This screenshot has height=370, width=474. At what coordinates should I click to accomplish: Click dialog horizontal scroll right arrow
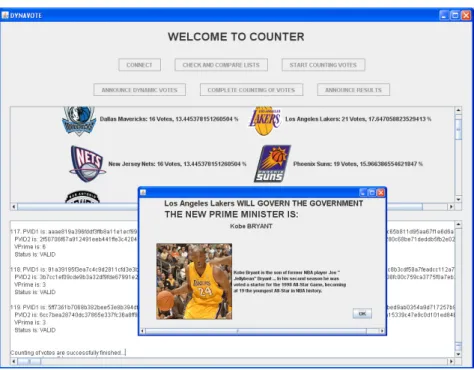tap(382, 331)
